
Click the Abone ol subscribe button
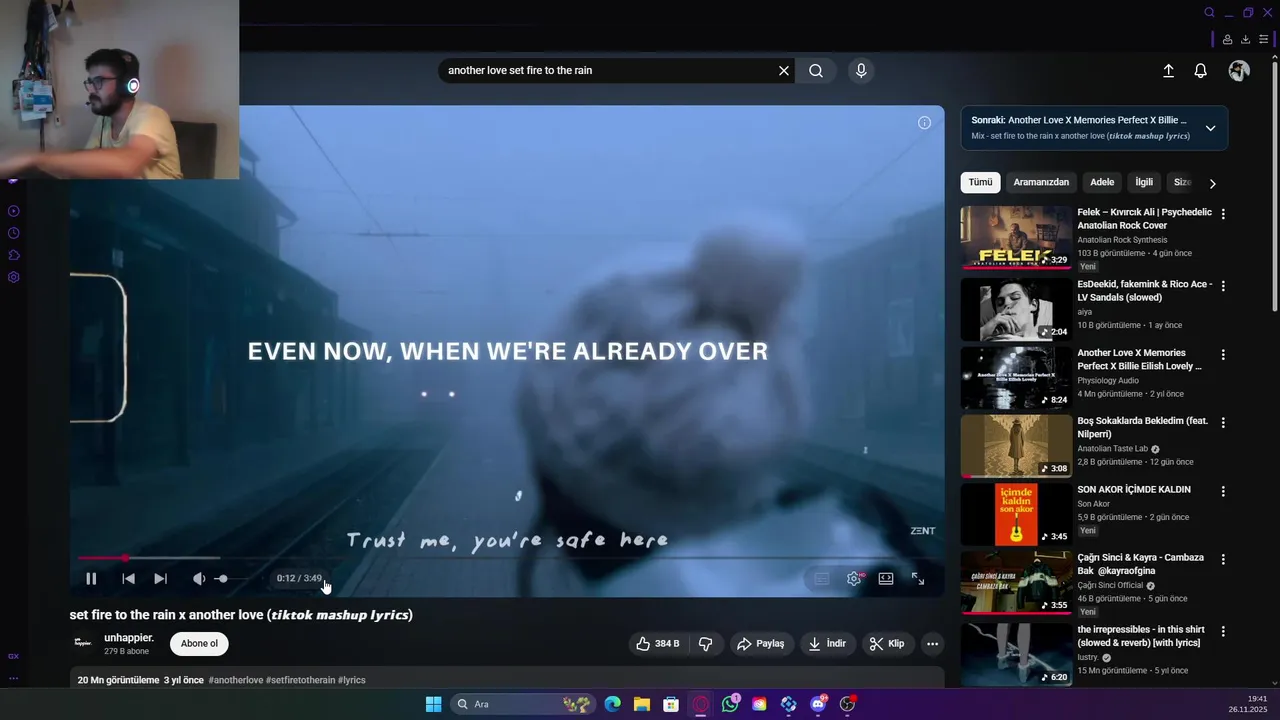pyautogui.click(x=199, y=644)
